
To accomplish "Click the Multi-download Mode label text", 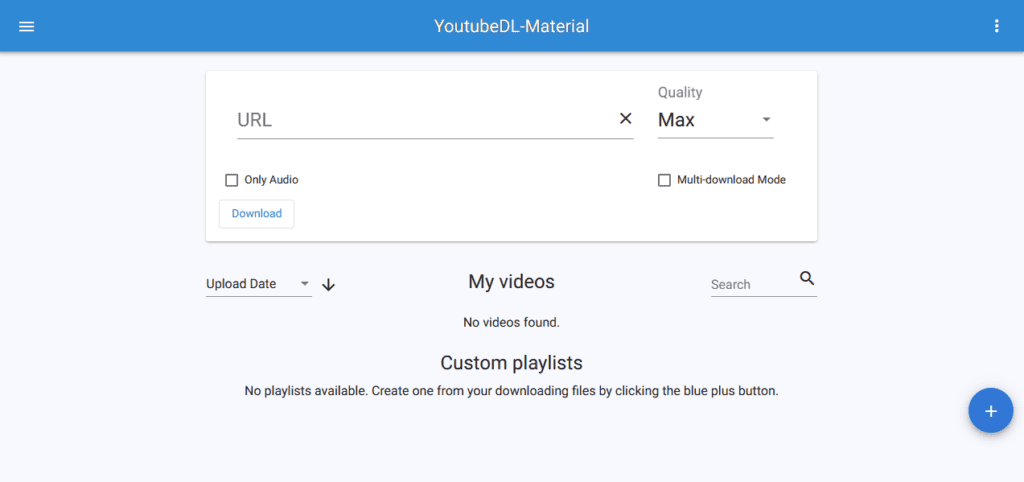I will pyautogui.click(x=731, y=180).
